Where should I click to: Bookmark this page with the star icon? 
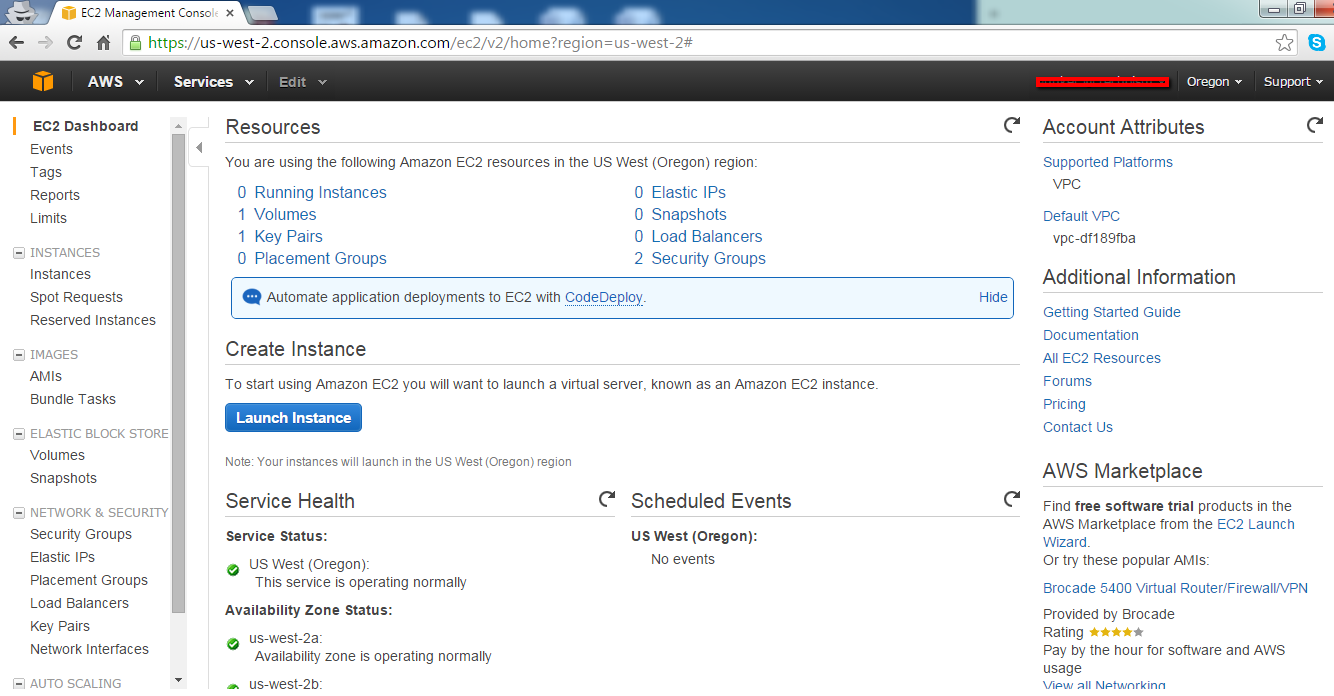click(x=1285, y=42)
